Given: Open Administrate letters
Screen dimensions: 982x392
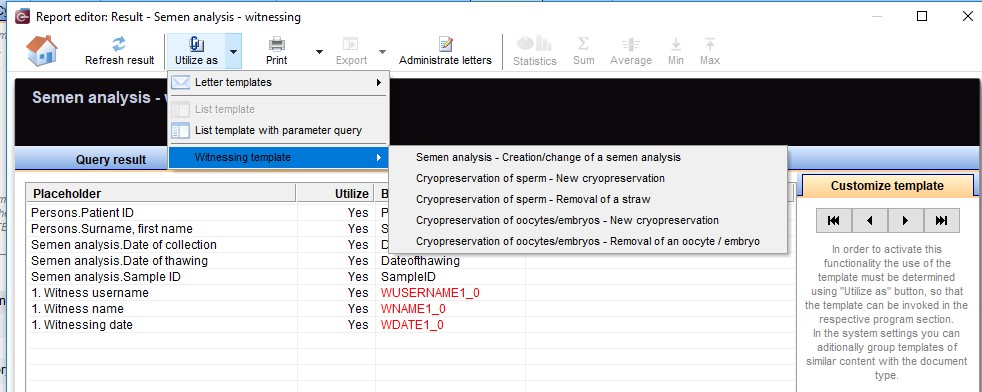Looking at the screenshot, I should pos(445,51).
